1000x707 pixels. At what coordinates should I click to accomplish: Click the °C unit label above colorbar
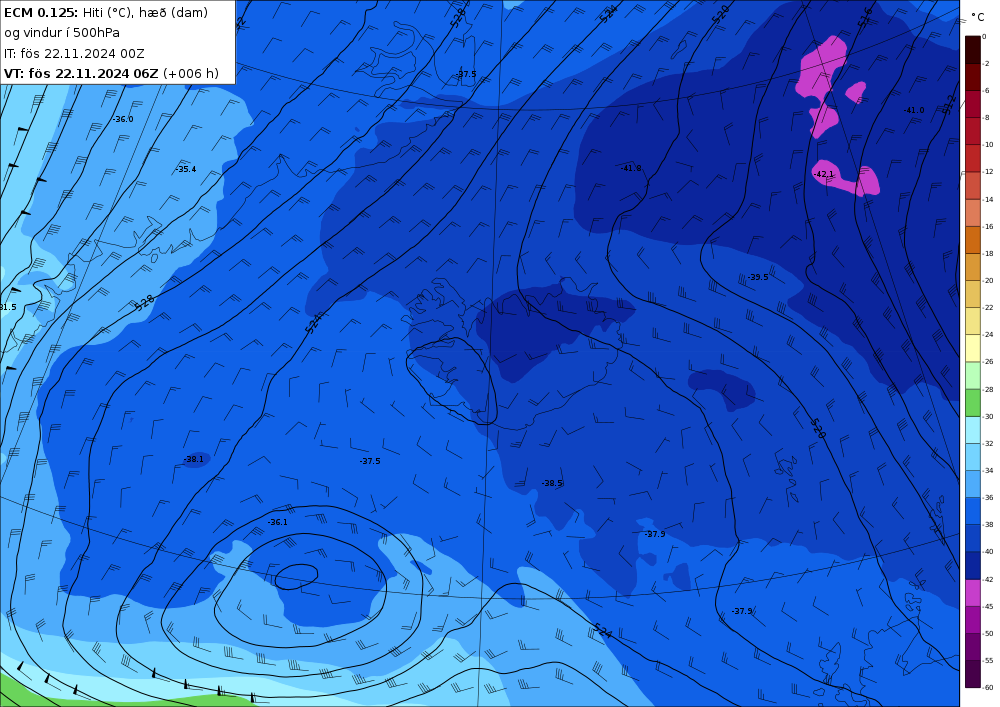978,17
